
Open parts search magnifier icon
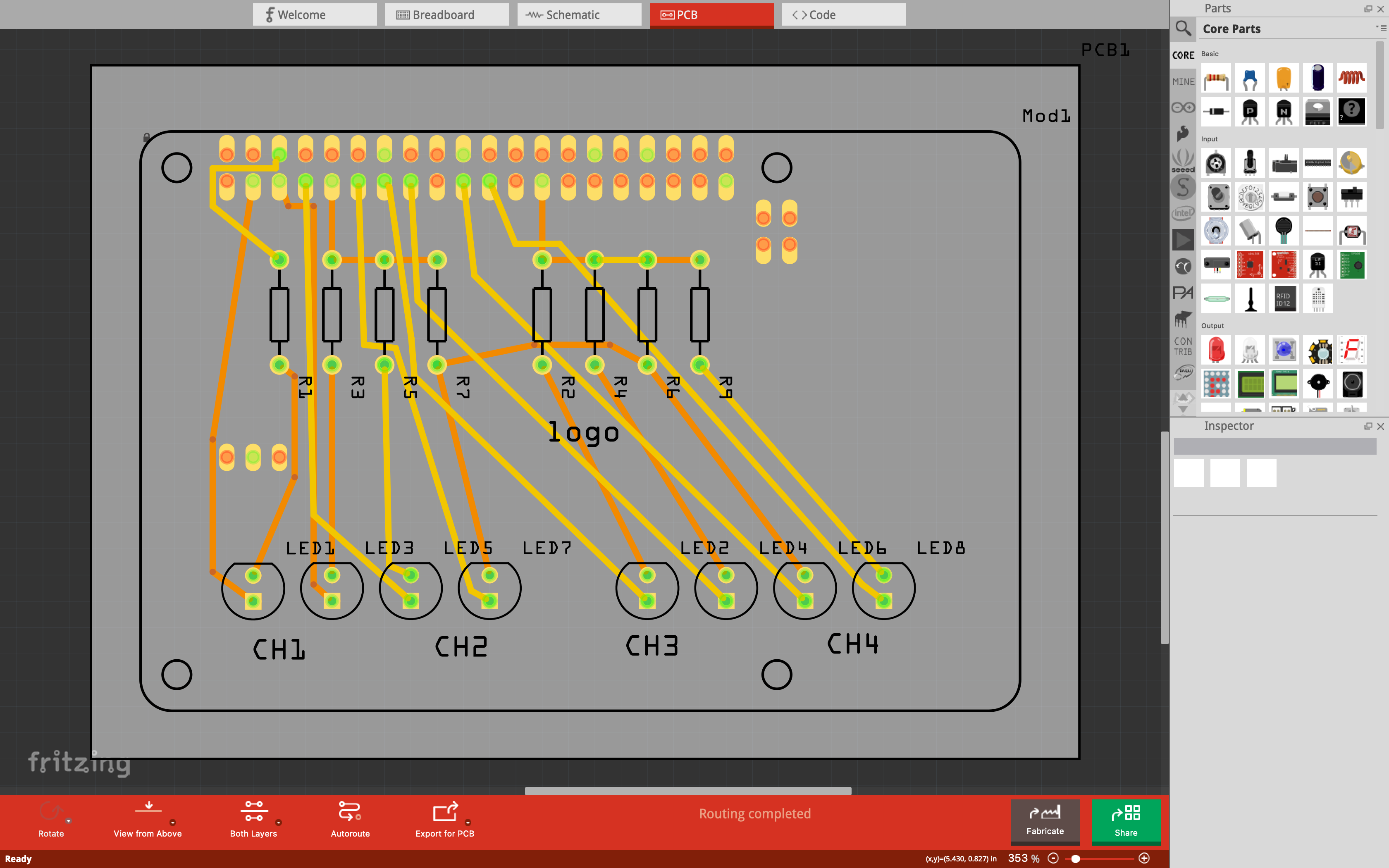pos(1183,28)
